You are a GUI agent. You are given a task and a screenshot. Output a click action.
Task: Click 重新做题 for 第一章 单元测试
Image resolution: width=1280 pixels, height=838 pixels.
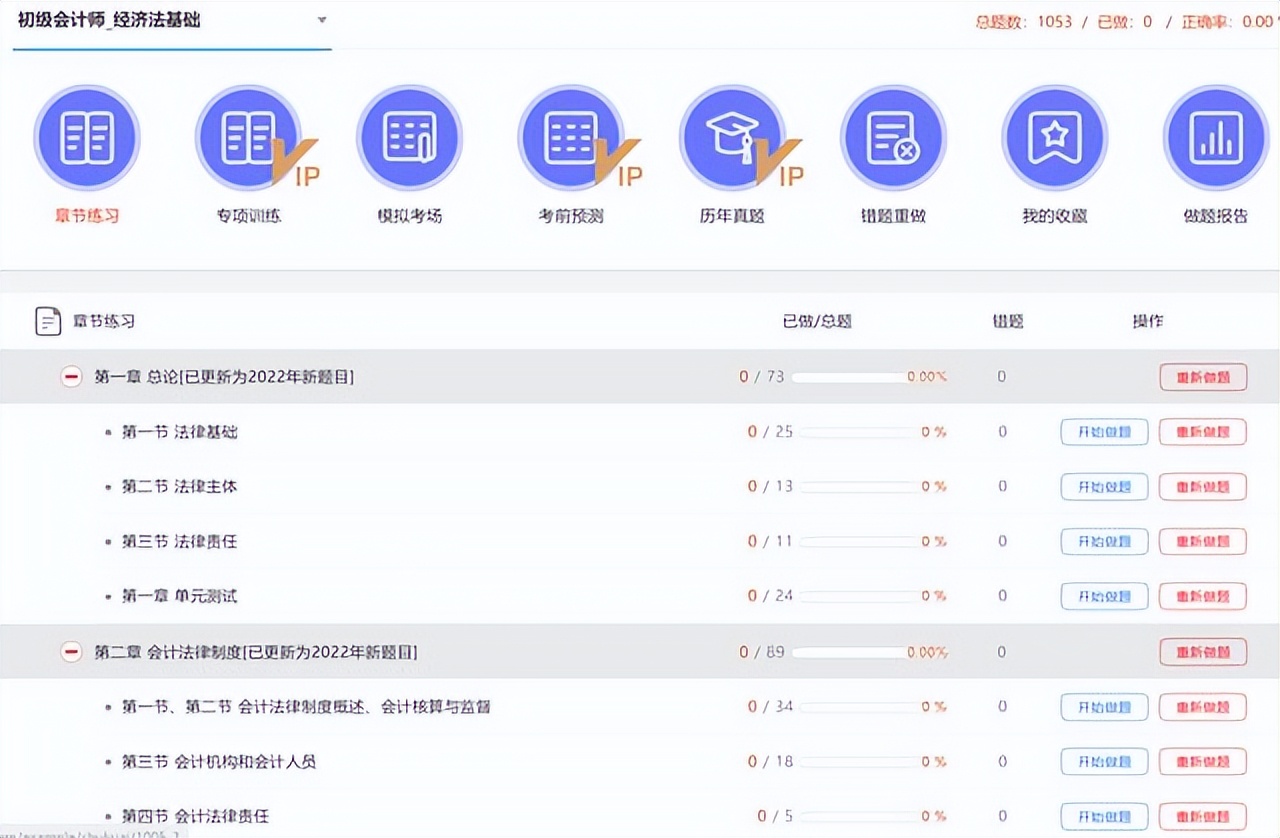(x=1202, y=595)
